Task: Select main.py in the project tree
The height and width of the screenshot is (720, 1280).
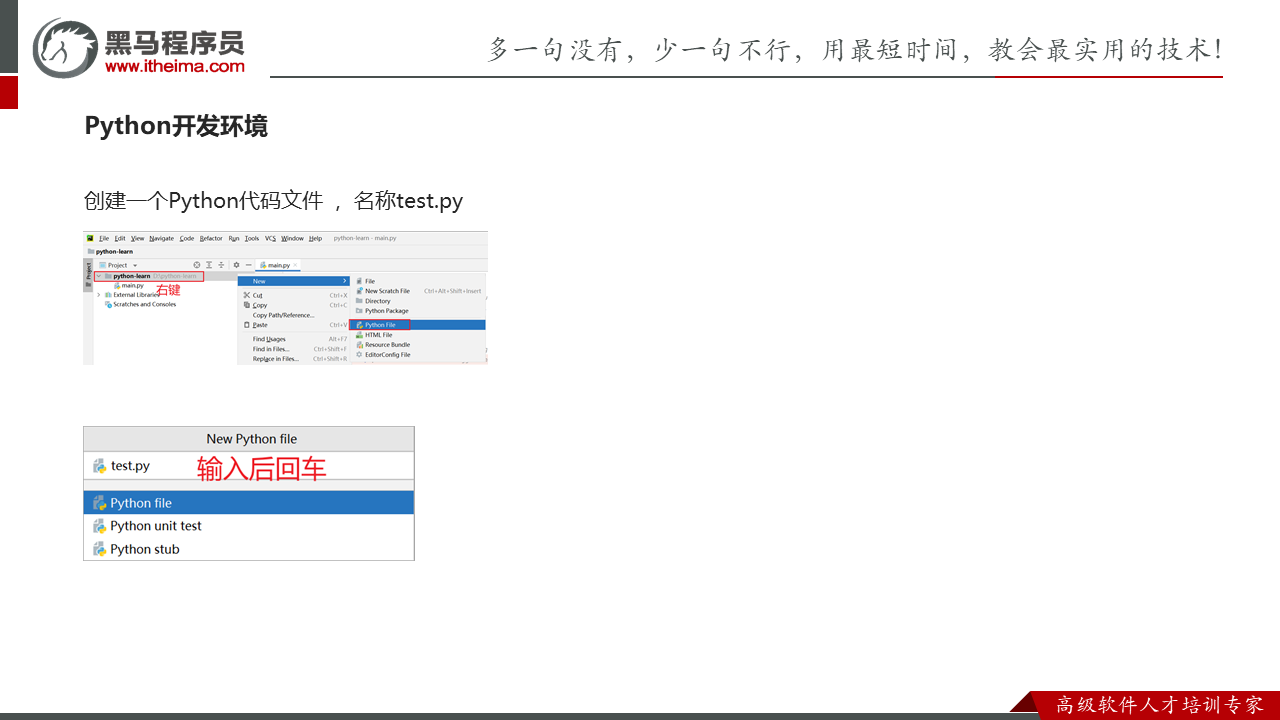Action: click(x=132, y=285)
